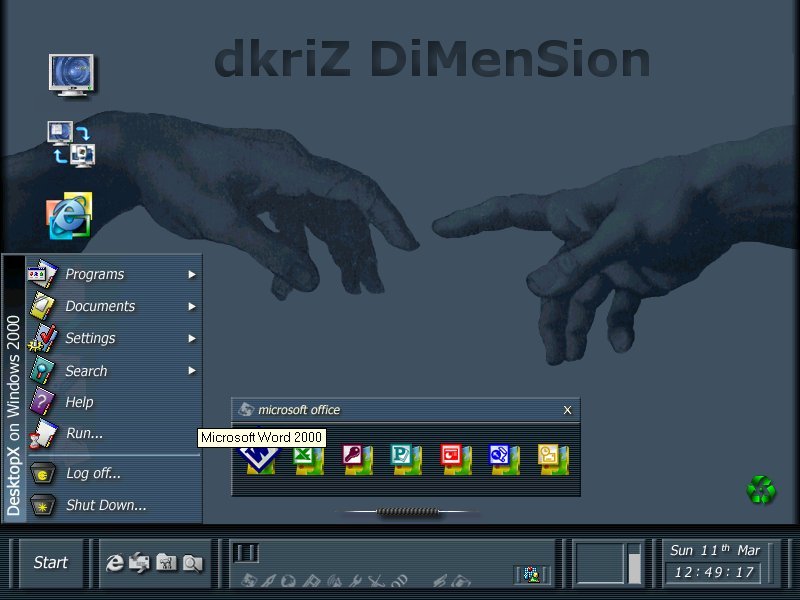Click the Start button
The height and width of the screenshot is (600, 800).
click(x=51, y=563)
